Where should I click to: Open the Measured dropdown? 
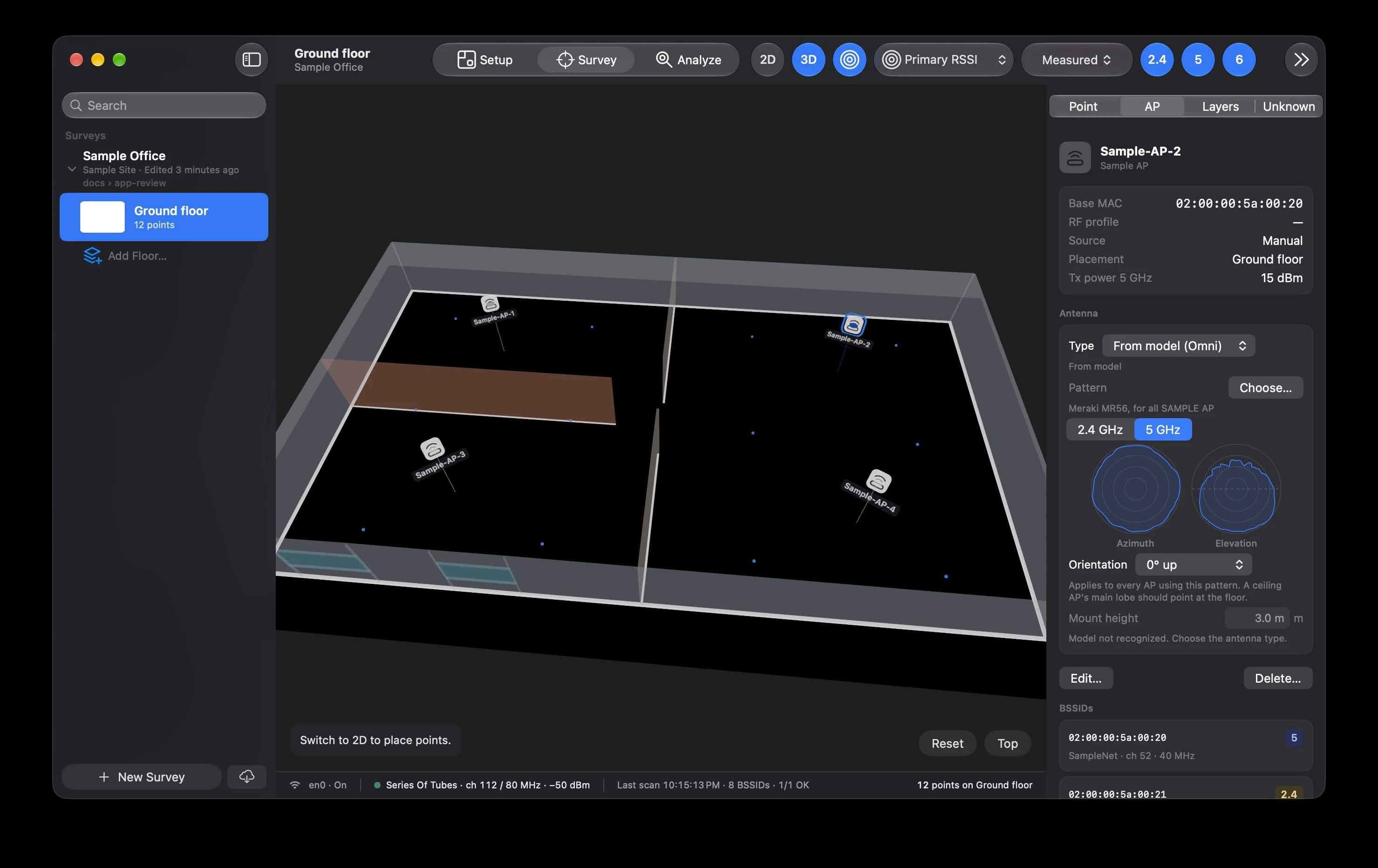(x=1077, y=60)
